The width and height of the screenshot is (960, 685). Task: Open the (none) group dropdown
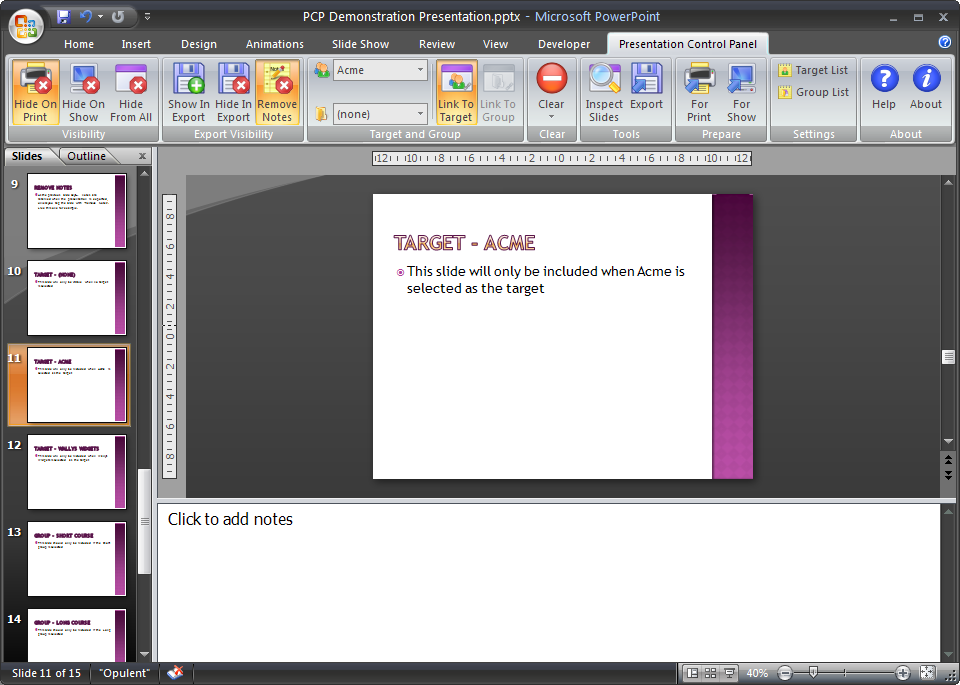point(420,114)
